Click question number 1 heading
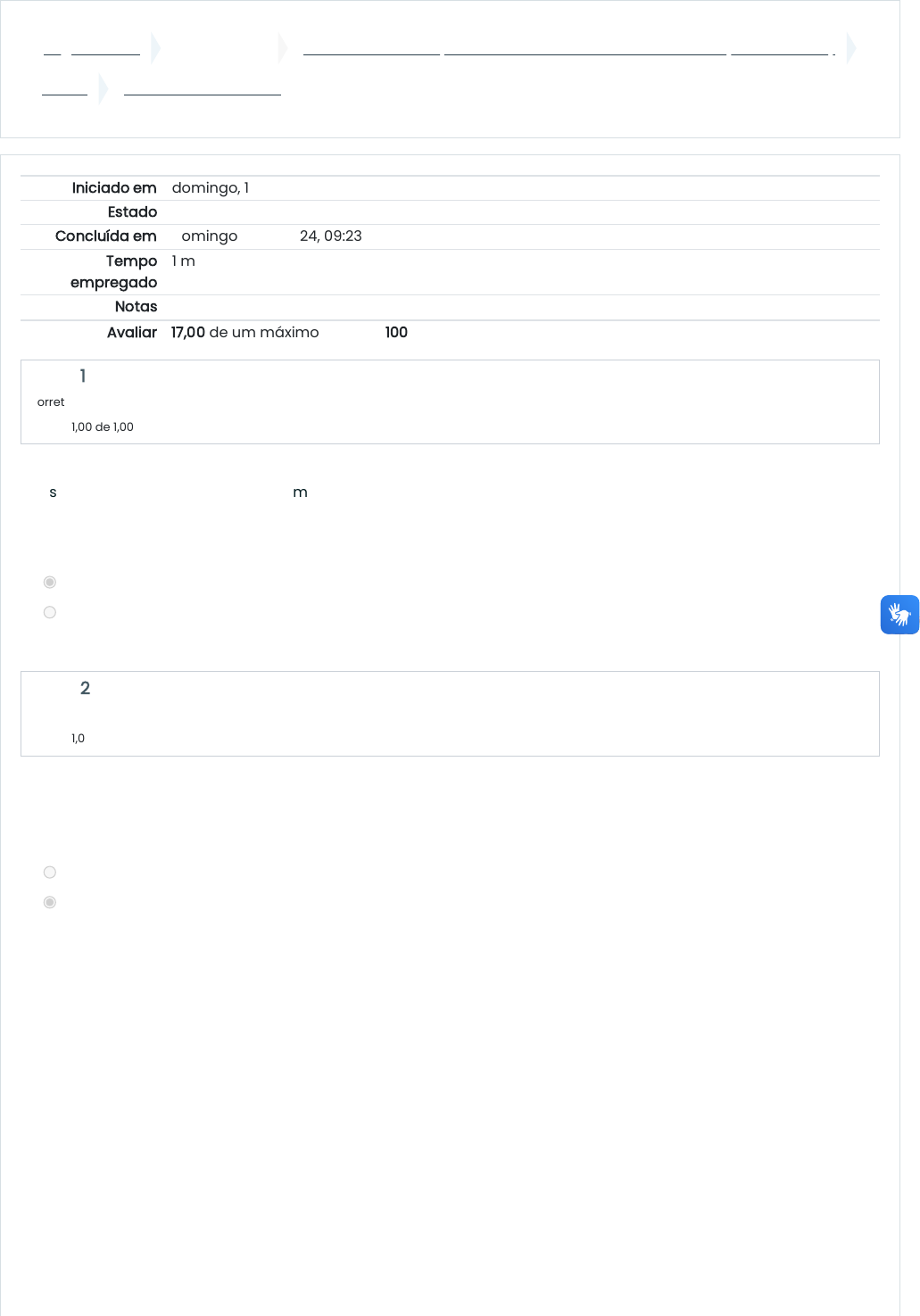This screenshot has width=920, height=1316. point(83,377)
